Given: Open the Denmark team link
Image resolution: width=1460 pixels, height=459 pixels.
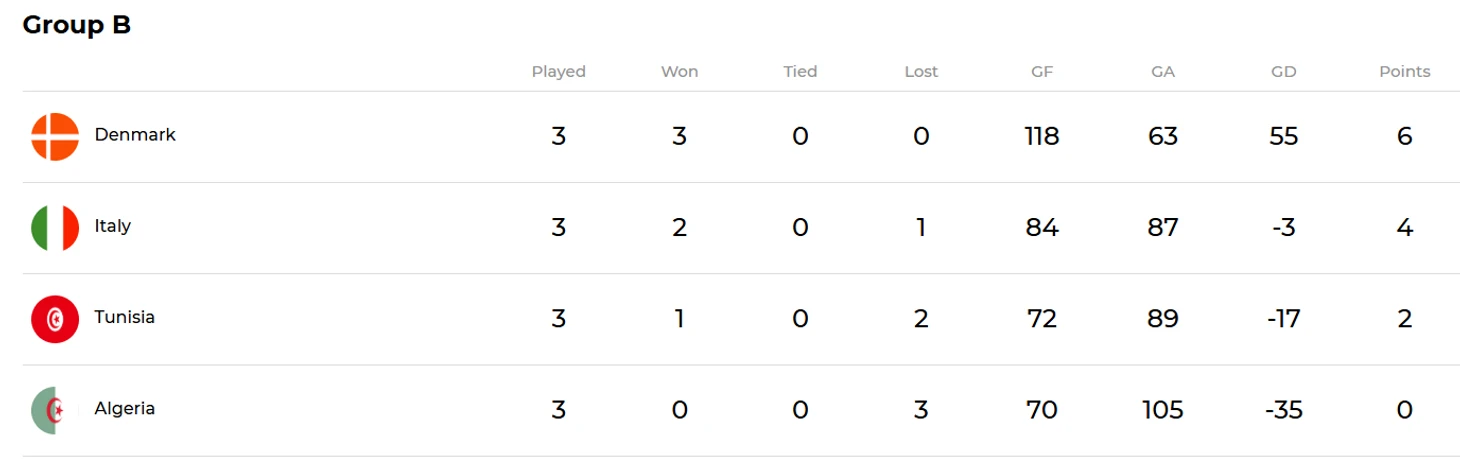Looking at the screenshot, I should click(x=135, y=135).
